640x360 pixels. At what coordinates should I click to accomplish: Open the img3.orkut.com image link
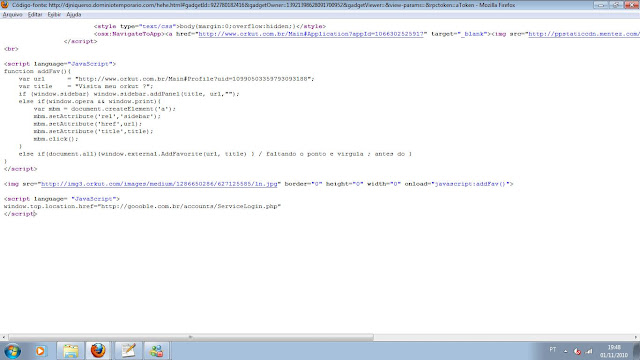coord(159,184)
